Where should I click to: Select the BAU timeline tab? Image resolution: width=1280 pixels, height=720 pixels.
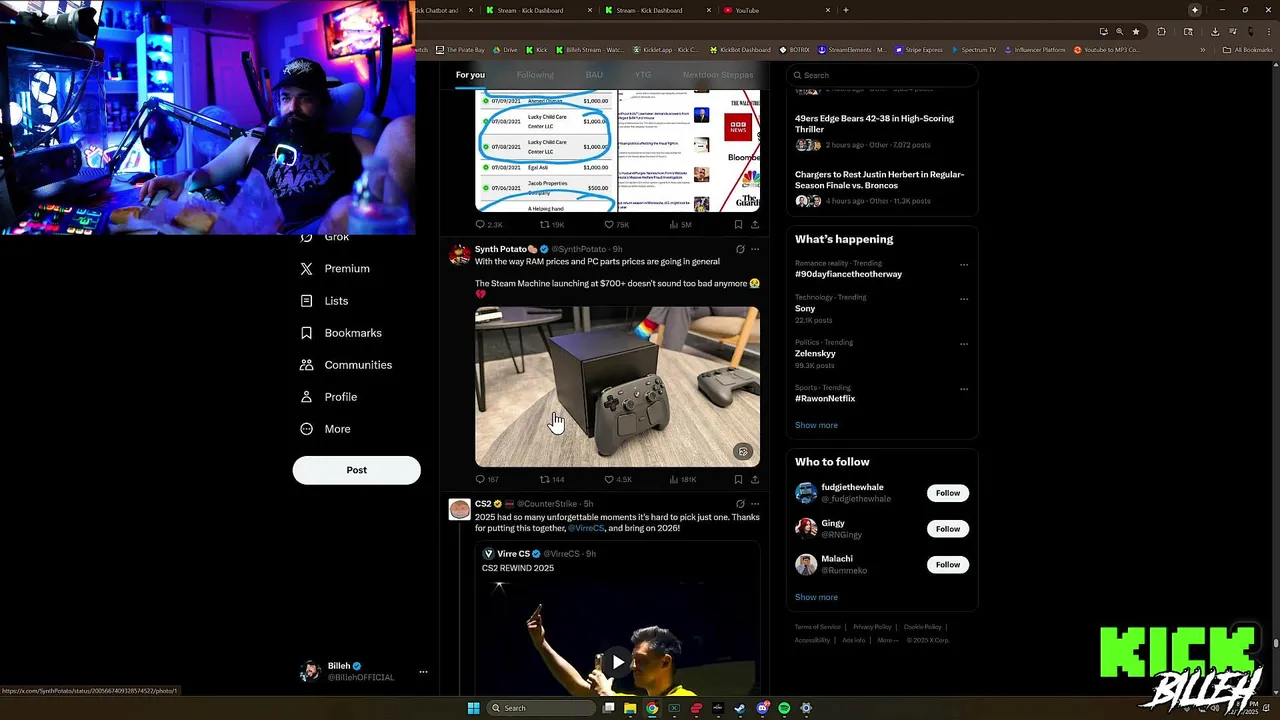click(x=594, y=75)
